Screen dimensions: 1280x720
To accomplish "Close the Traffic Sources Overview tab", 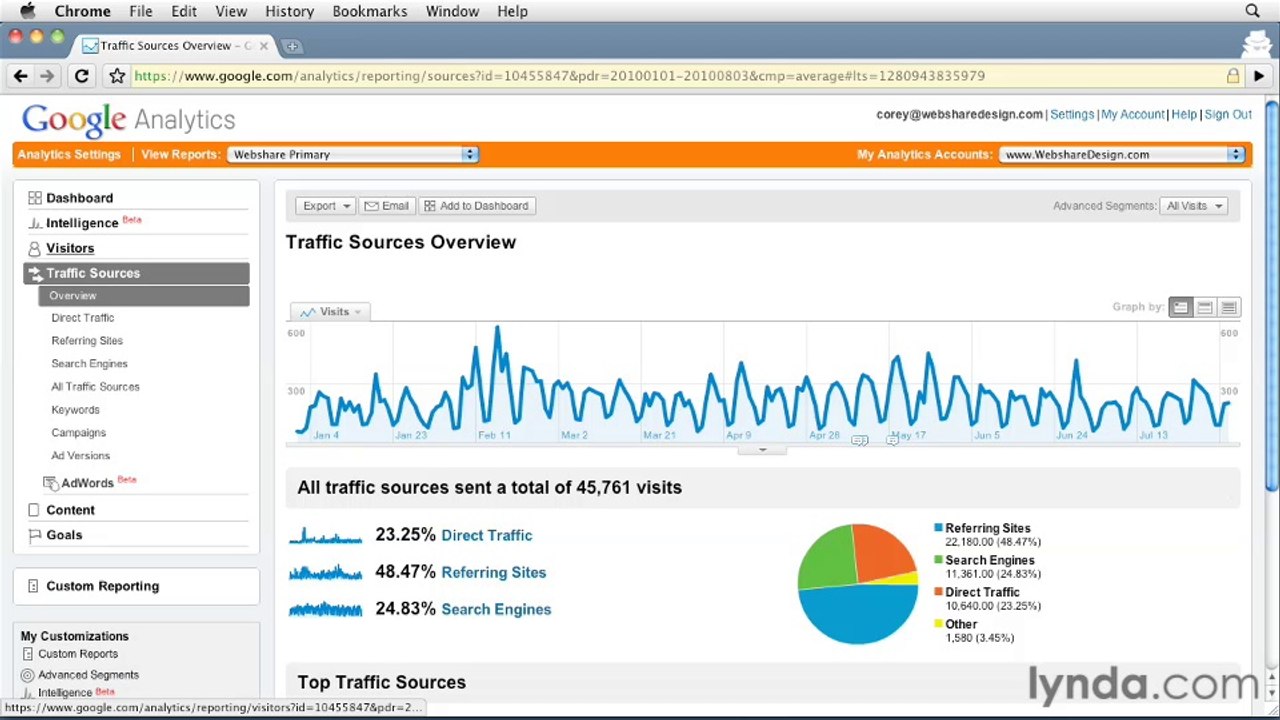I will coord(264,46).
